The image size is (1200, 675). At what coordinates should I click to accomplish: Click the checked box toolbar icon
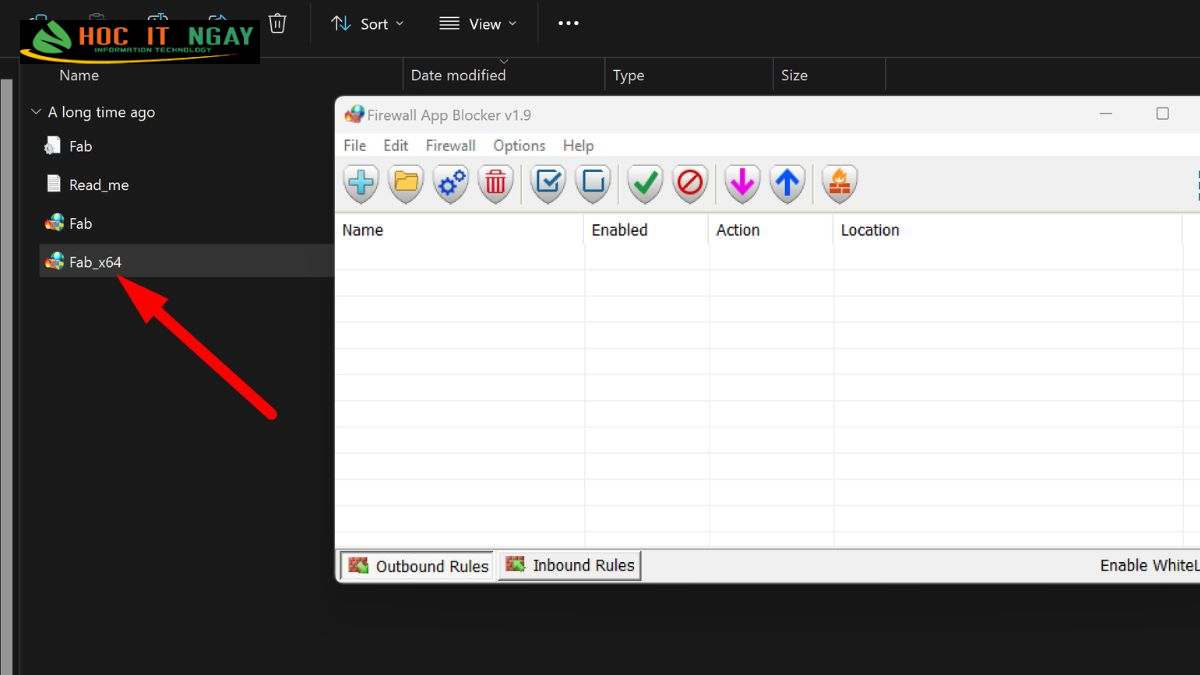click(548, 184)
